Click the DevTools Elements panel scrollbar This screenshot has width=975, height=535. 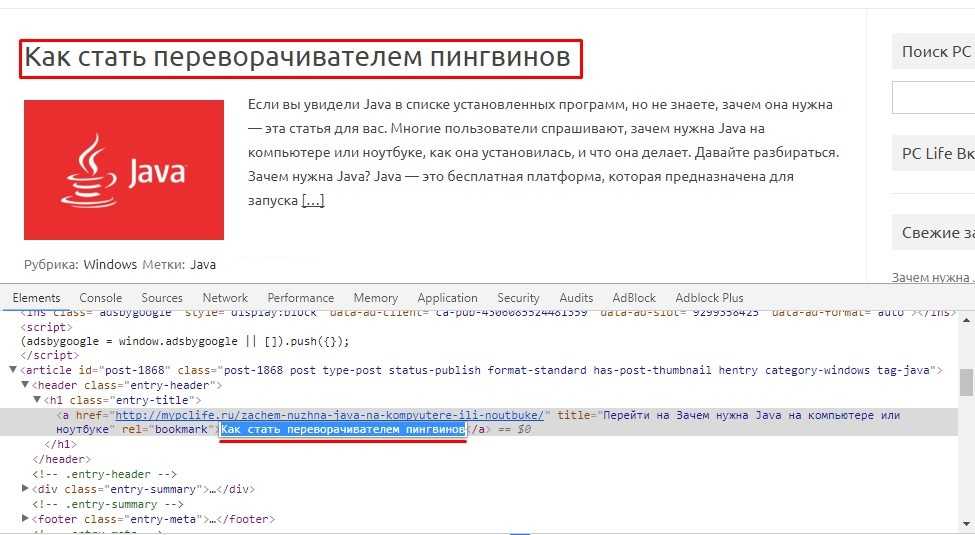tap(966, 383)
